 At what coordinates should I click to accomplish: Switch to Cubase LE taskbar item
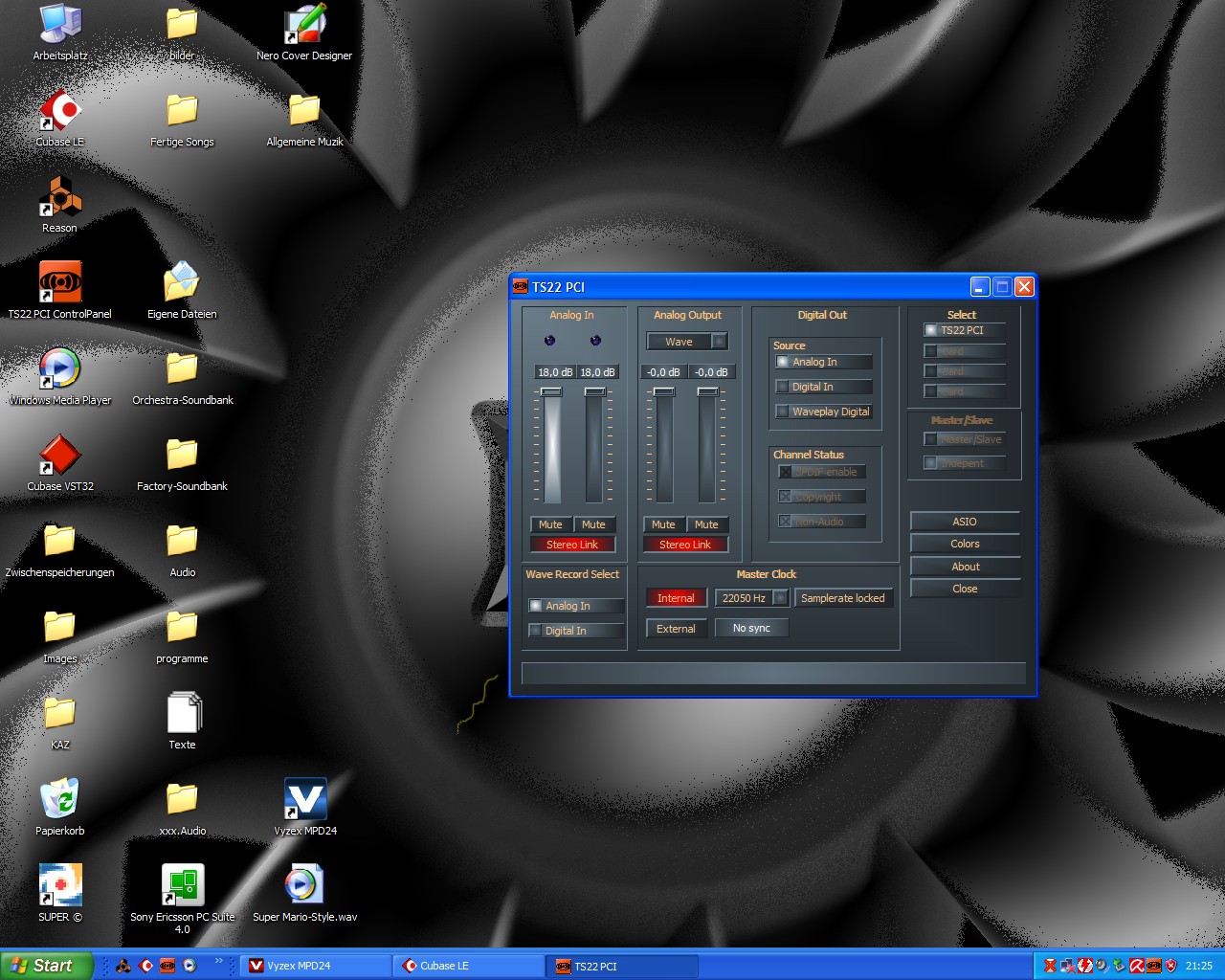pyautogui.click(x=469, y=966)
